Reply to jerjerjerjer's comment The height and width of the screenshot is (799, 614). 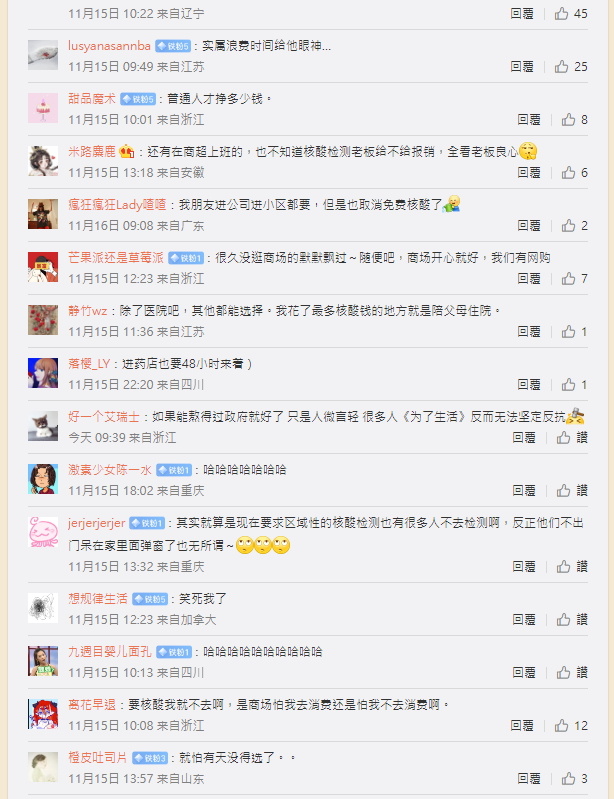coord(524,567)
